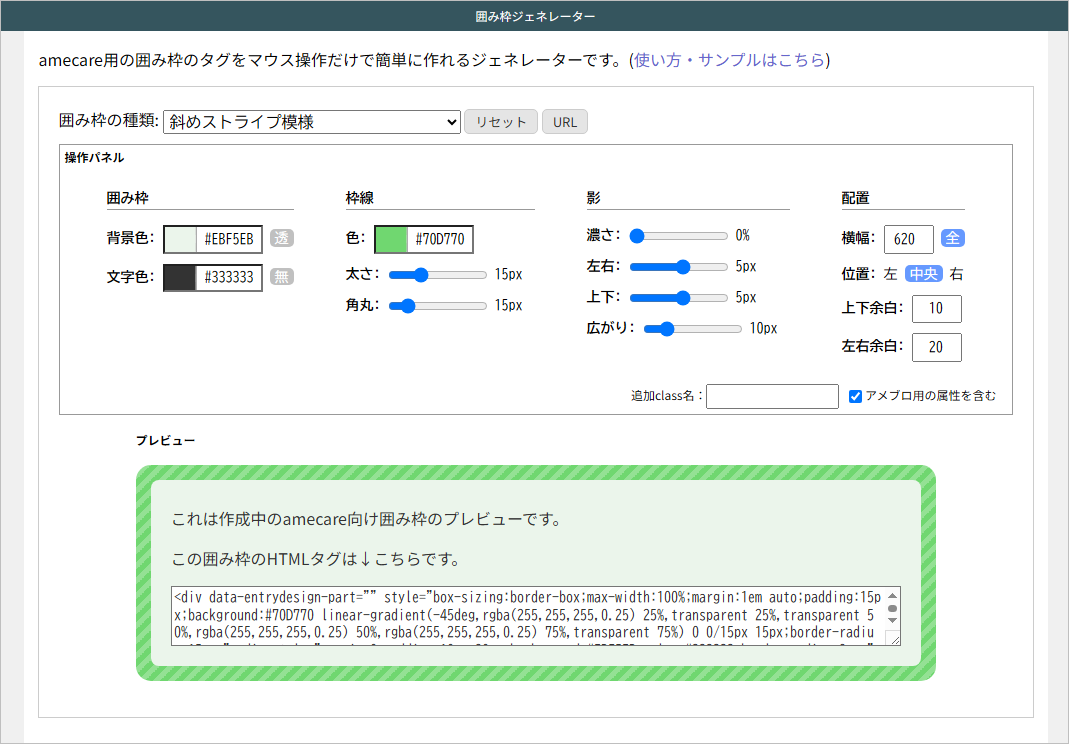This screenshot has height=744, width=1069.
Task: Open the text color swatch #333333
Action: [181, 277]
